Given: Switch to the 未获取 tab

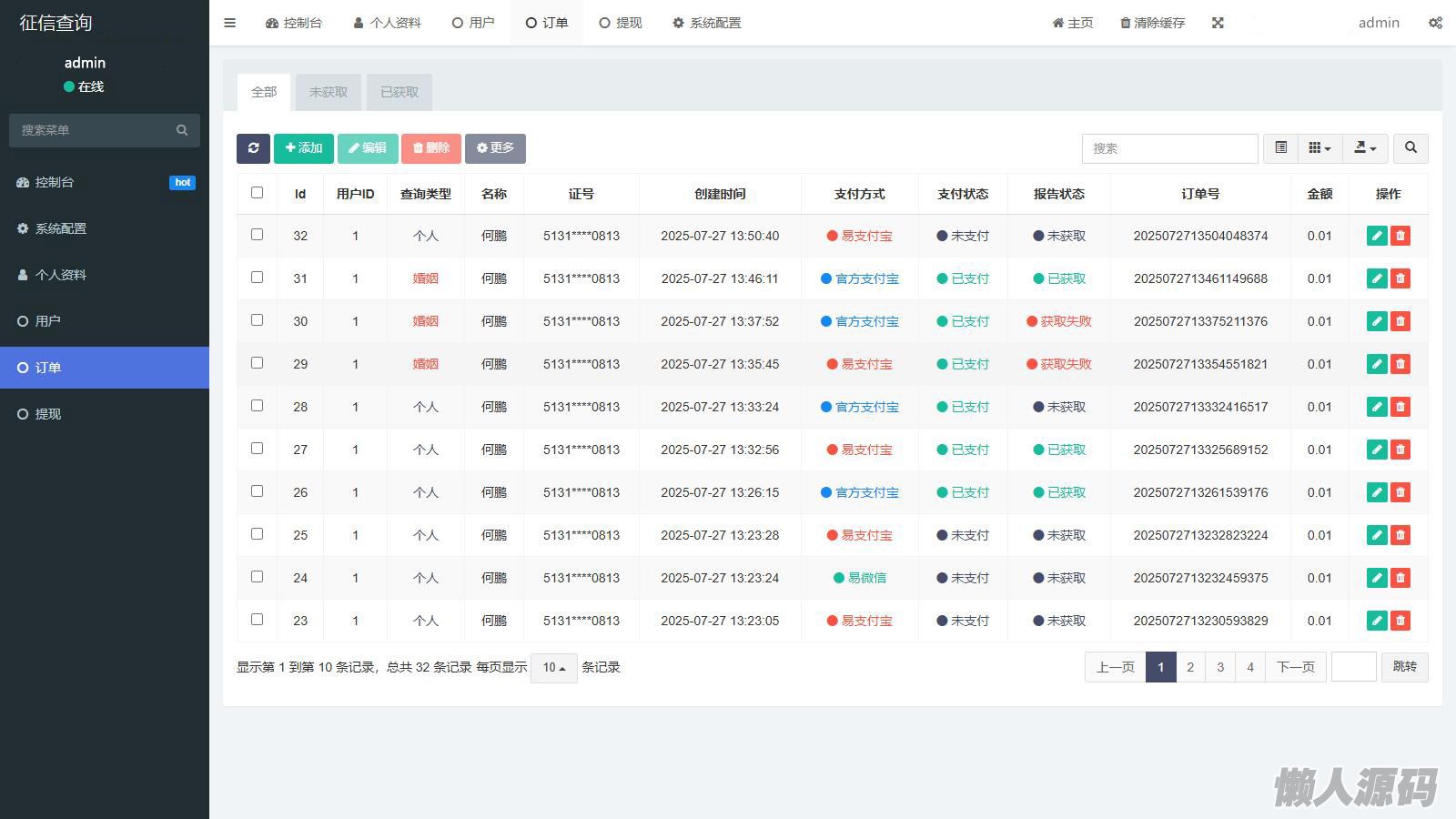Looking at the screenshot, I should click(x=328, y=92).
